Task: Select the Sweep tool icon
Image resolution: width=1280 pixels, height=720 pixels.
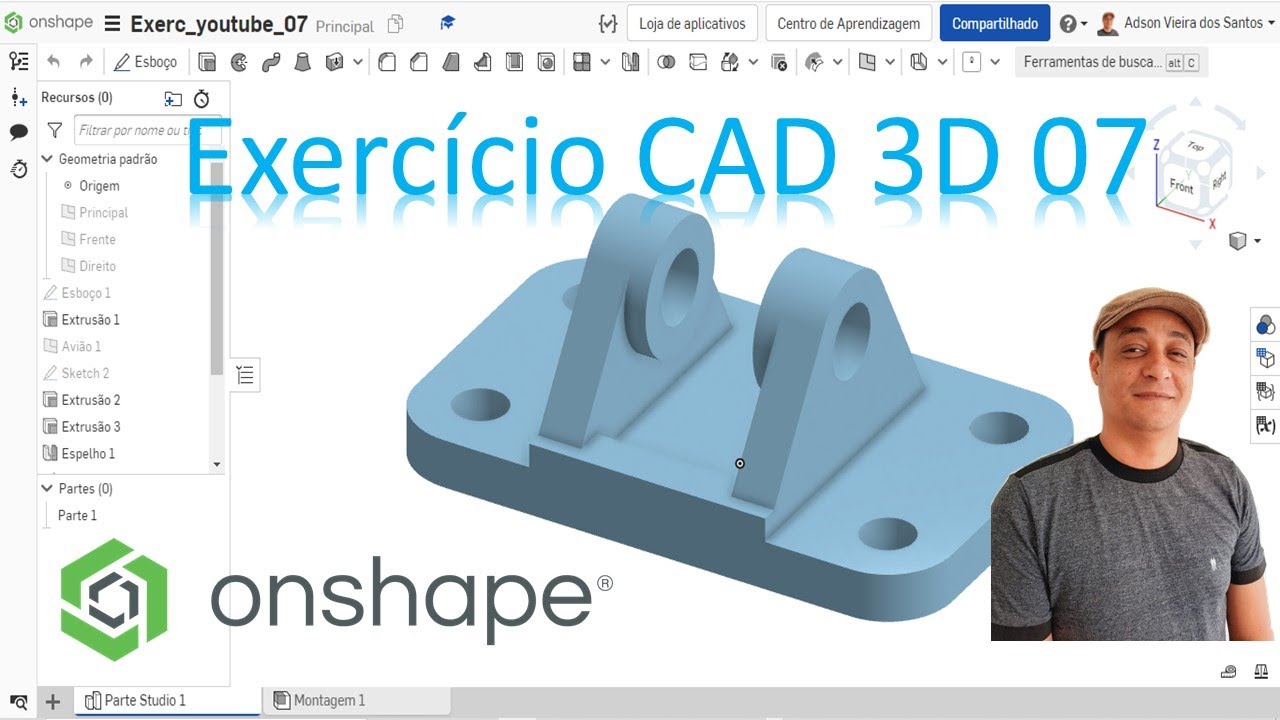Action: [x=271, y=62]
